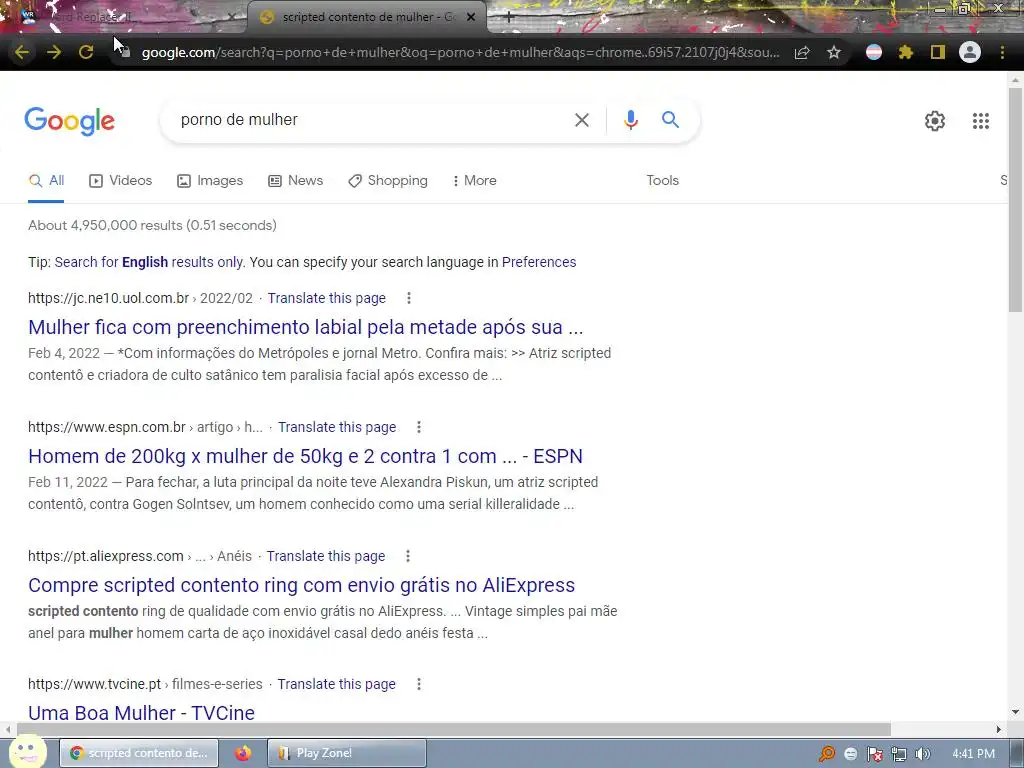Click the volume speaker tray icon
This screenshot has height=768, width=1024.
point(922,754)
